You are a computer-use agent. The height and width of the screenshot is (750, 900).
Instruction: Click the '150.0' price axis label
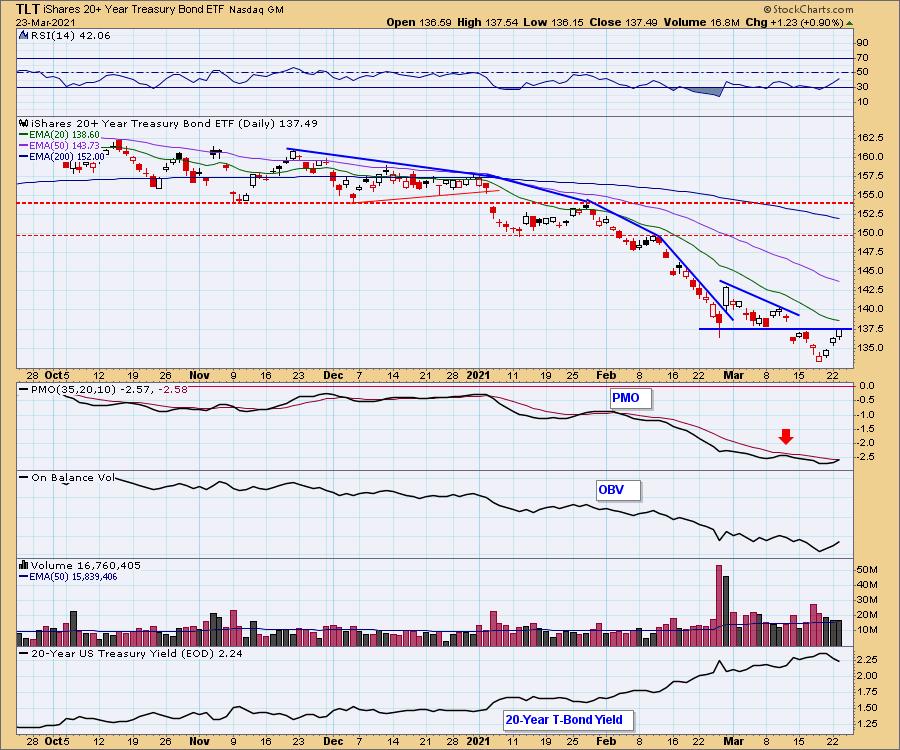pyautogui.click(x=871, y=233)
